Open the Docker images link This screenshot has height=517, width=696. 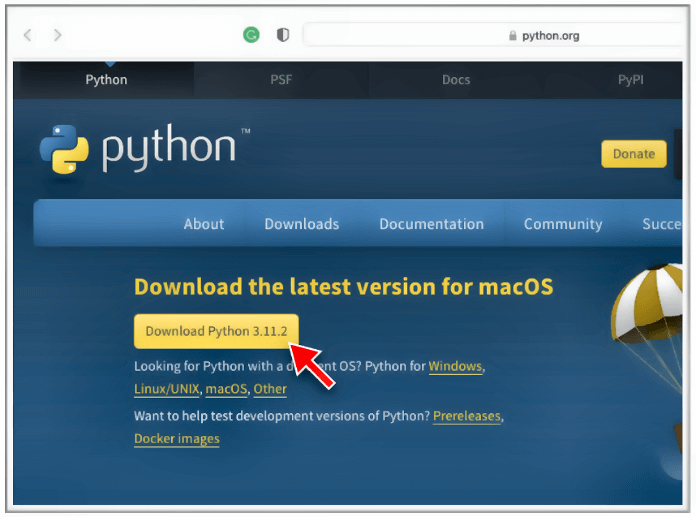click(x=177, y=438)
